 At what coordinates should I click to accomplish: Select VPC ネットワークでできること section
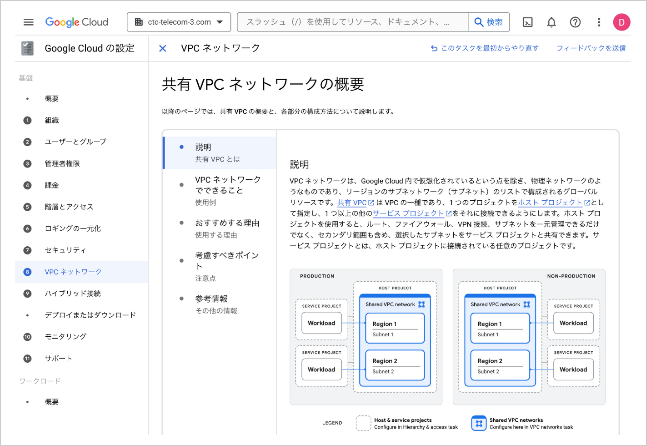coord(228,186)
